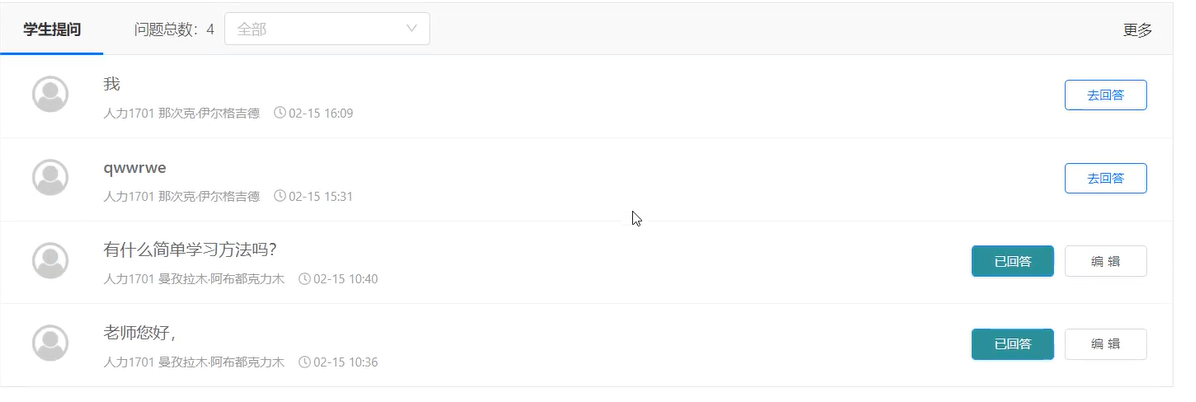Click avatar icon beside question "我"
Screen dimensions: 1196x402
pyautogui.click(x=50, y=95)
